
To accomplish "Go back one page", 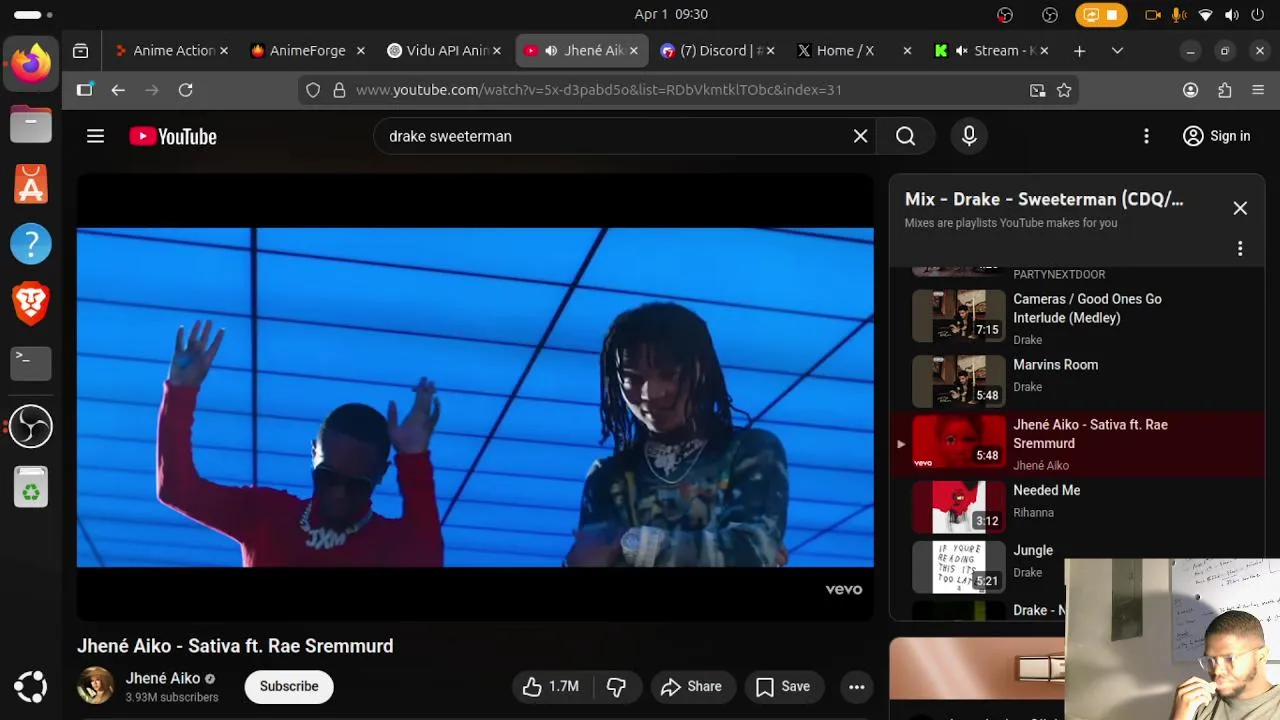I will coord(118,90).
